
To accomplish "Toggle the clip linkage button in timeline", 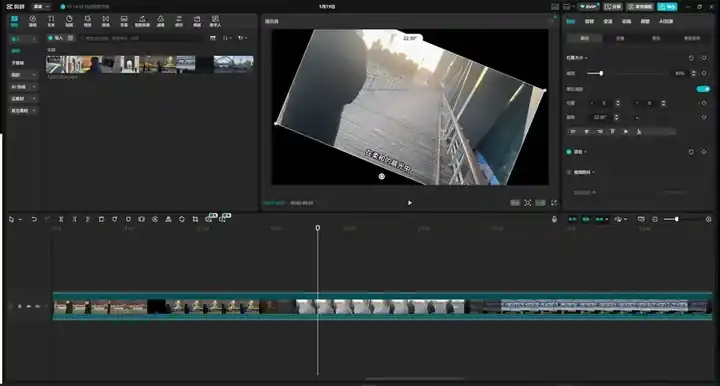I will (599, 219).
